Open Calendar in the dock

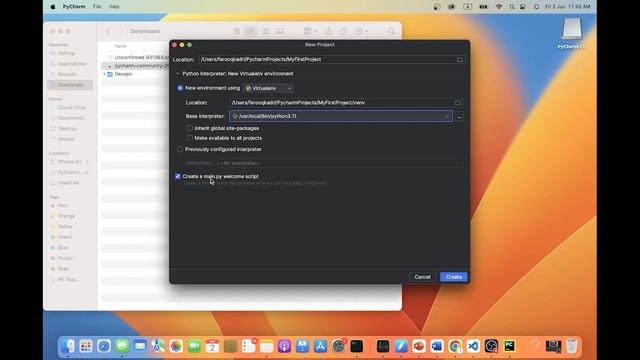point(212,346)
